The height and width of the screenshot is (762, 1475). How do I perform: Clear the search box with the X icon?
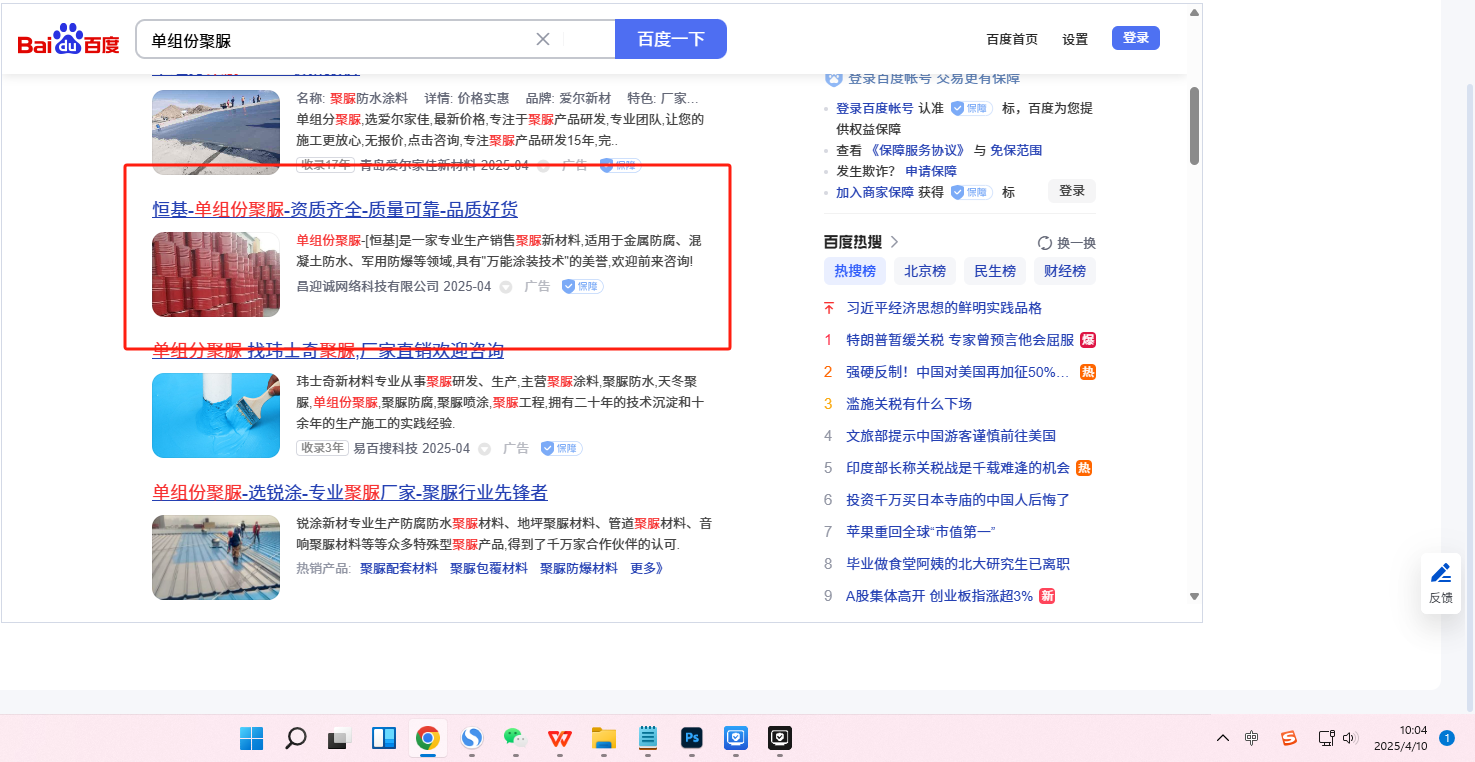543,39
